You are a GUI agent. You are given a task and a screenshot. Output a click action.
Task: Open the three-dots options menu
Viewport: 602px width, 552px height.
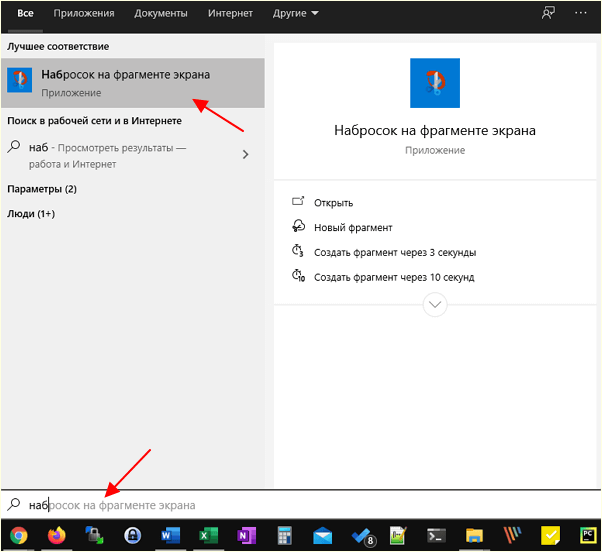click(581, 13)
